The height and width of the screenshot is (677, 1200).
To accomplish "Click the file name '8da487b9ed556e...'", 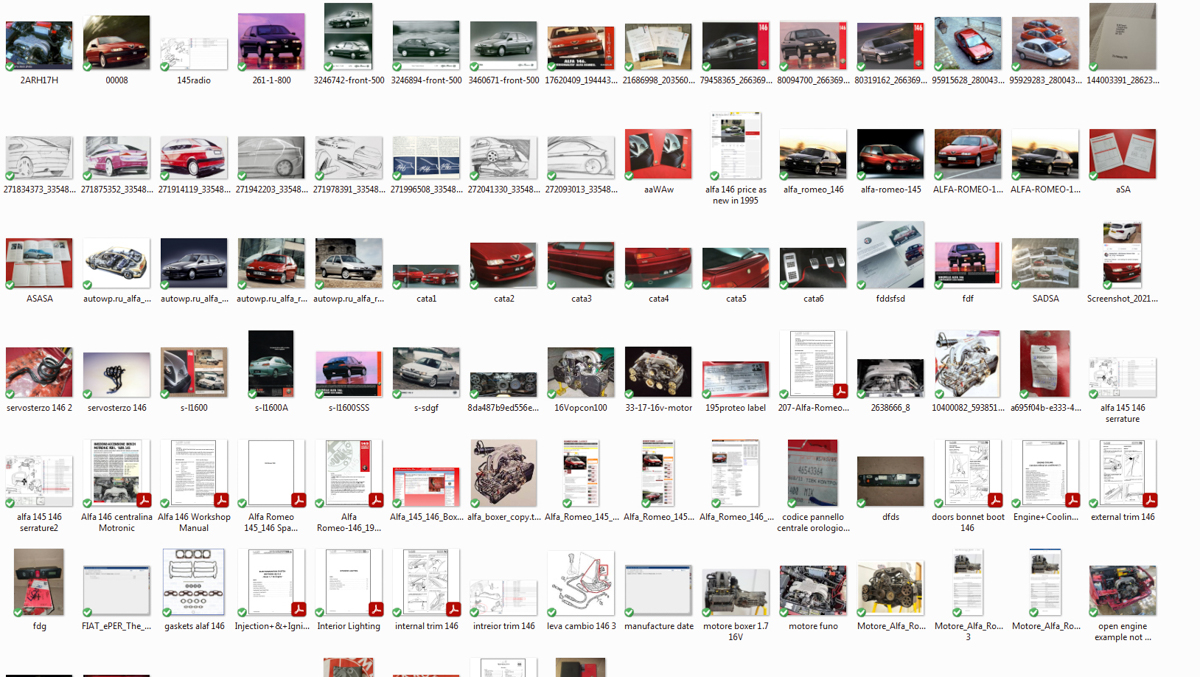I will pos(503,408).
